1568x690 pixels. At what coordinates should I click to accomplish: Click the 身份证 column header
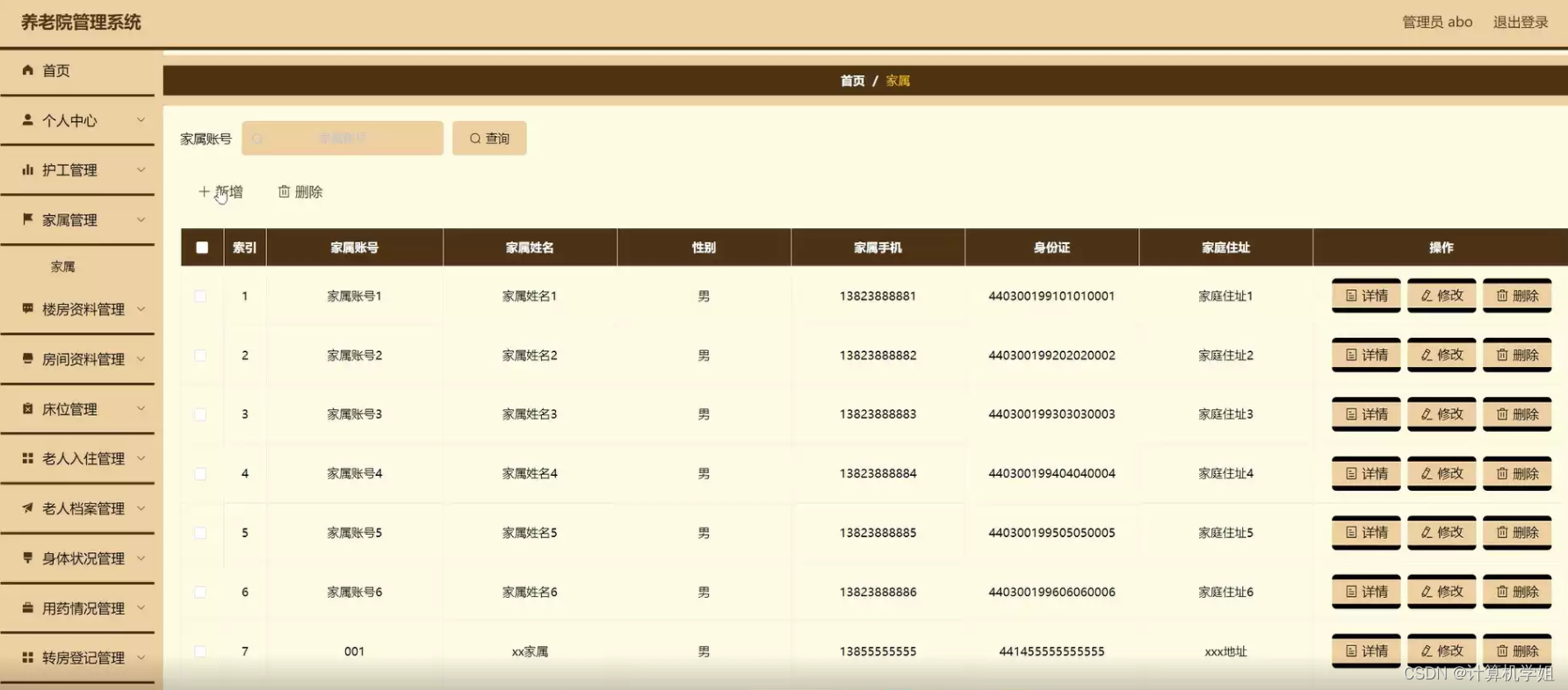point(1051,248)
